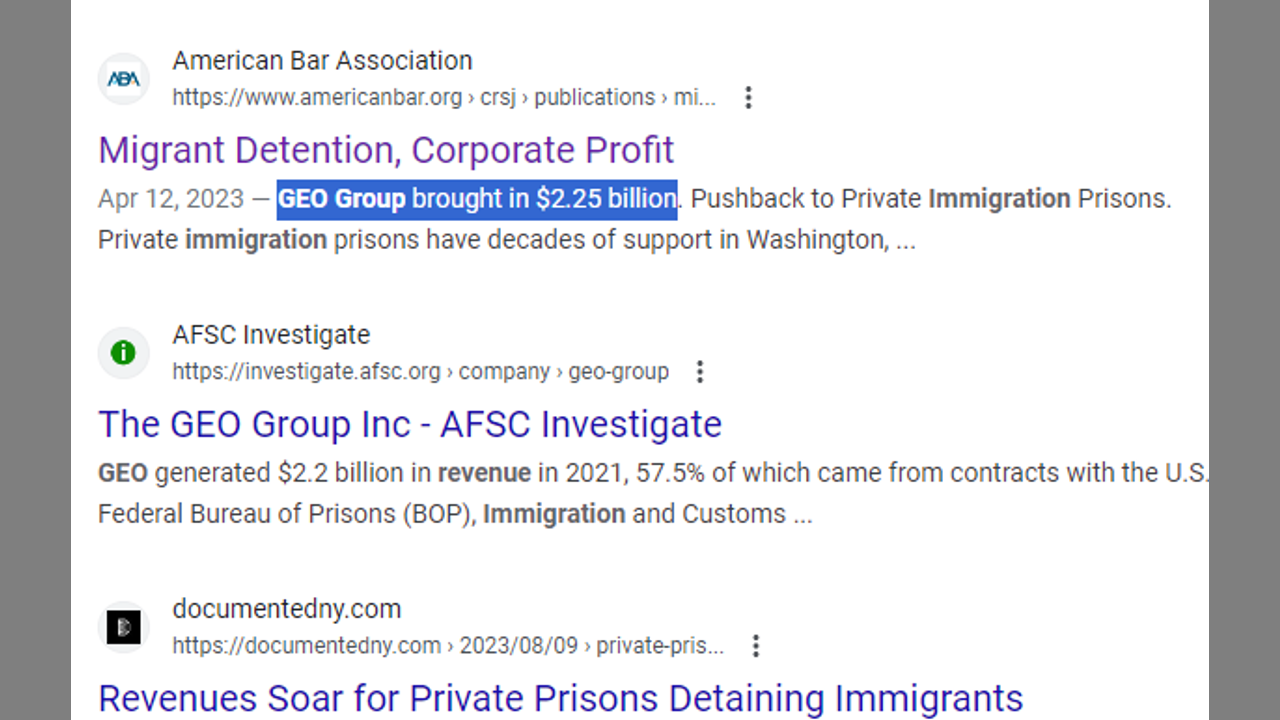This screenshot has height=720, width=1280.
Task: Open "The GEO Group Inc - AFSC Investigate" link
Action: click(x=410, y=424)
